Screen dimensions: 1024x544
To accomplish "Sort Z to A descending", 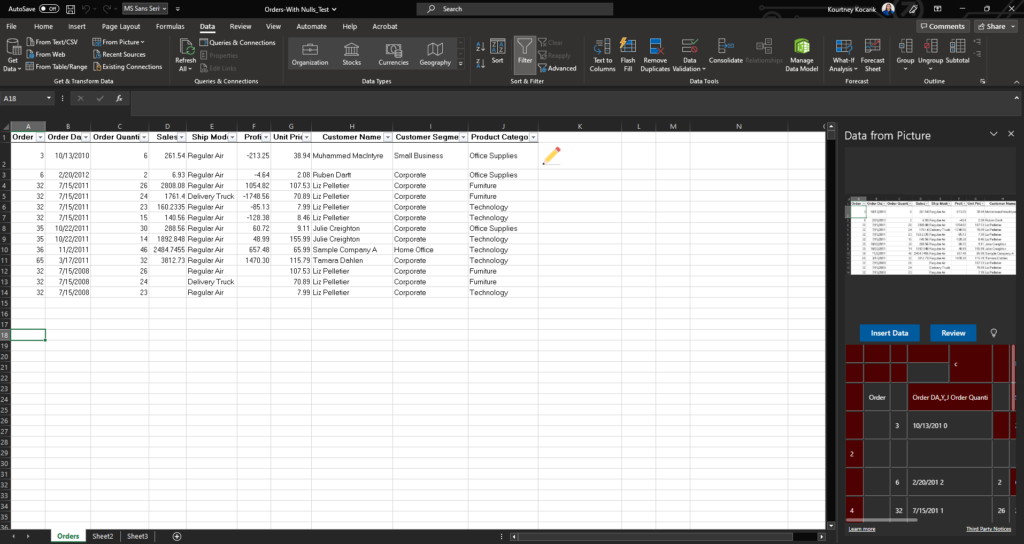I will point(480,63).
